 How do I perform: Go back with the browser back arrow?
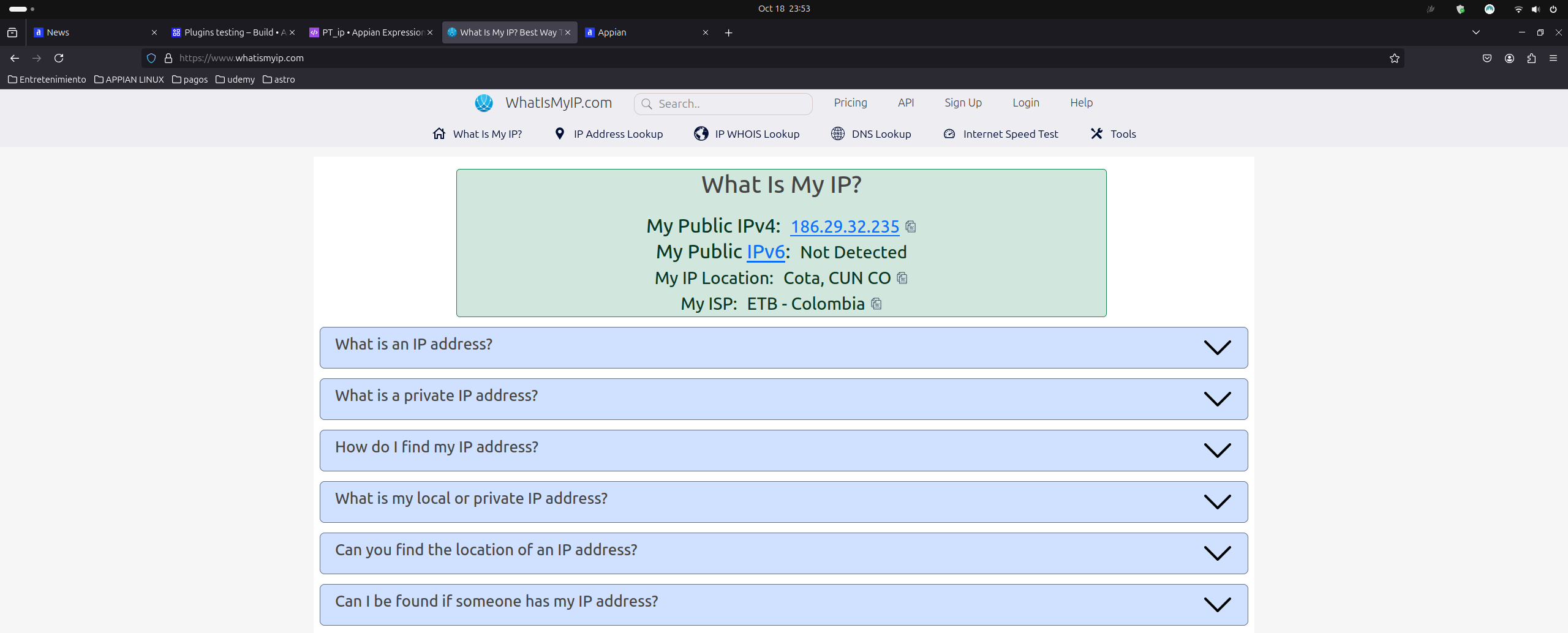point(15,58)
